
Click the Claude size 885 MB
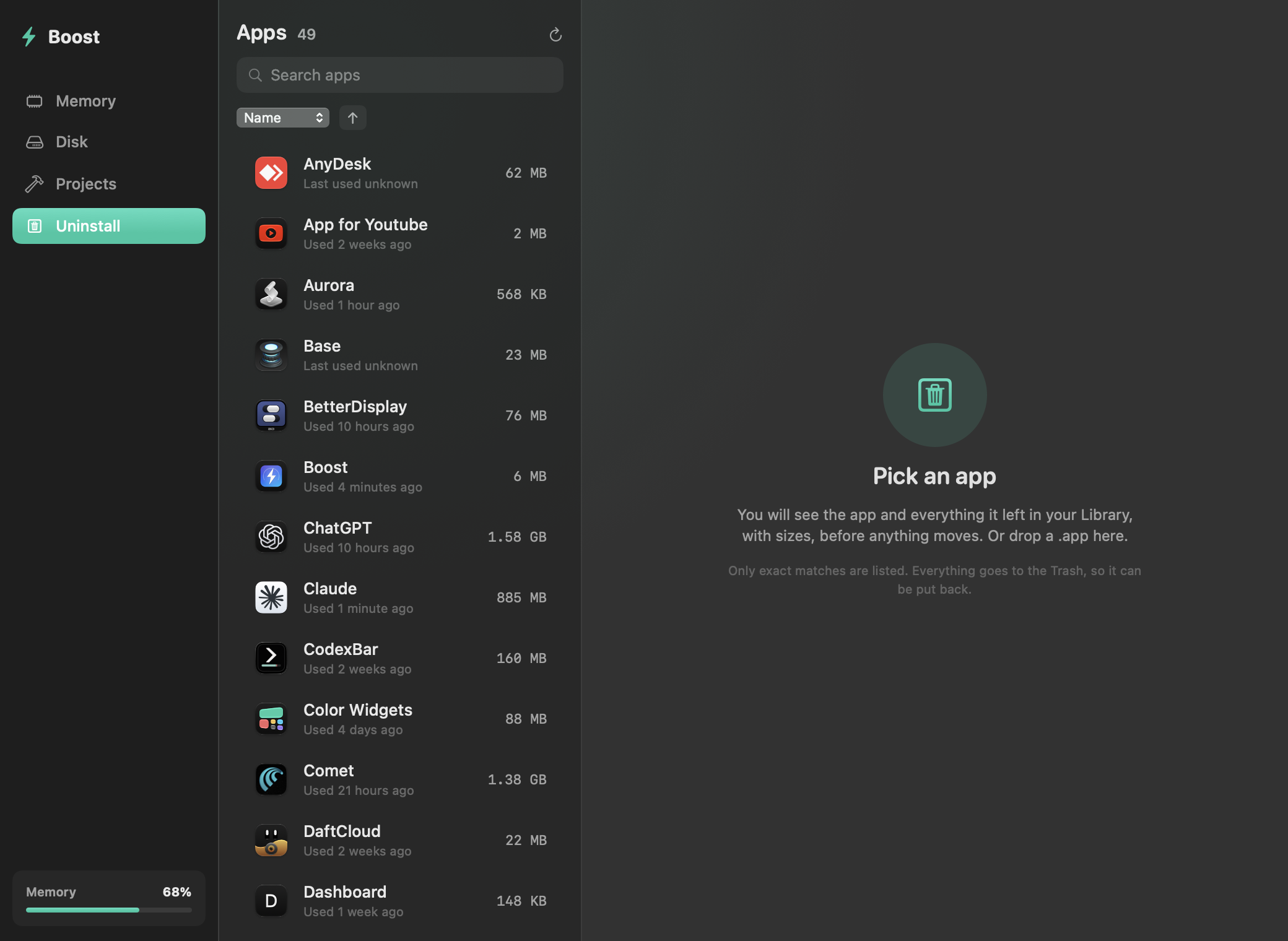521,597
